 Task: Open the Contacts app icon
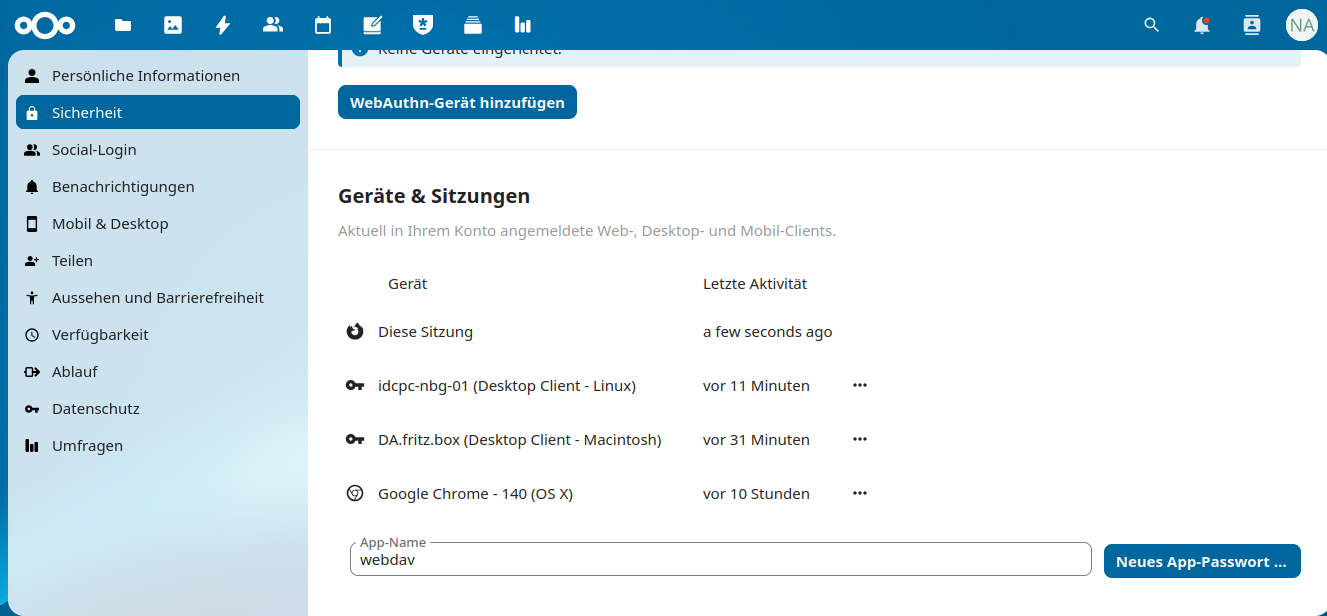(x=273, y=25)
